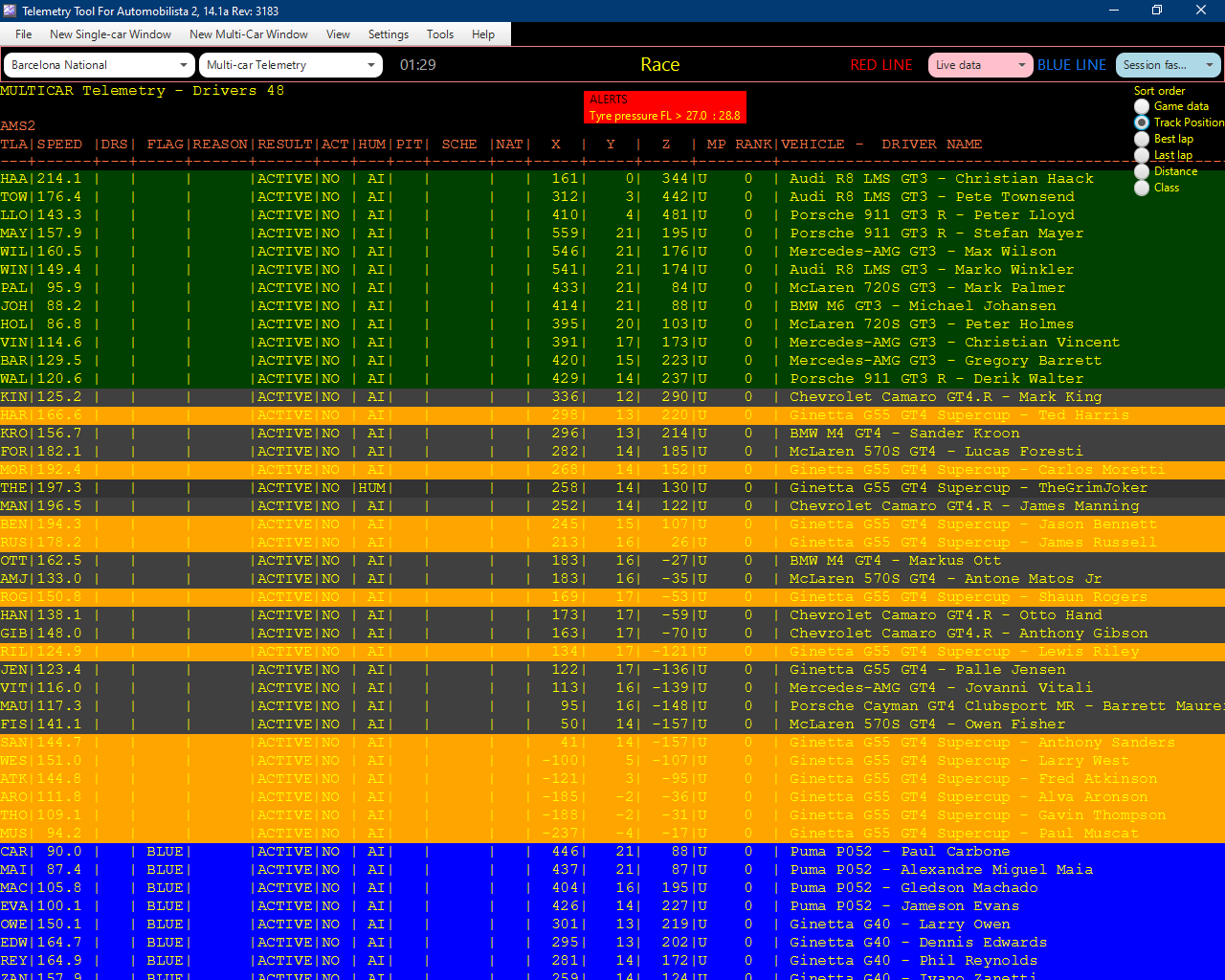Click the red tyre pressure alert box

(665, 107)
